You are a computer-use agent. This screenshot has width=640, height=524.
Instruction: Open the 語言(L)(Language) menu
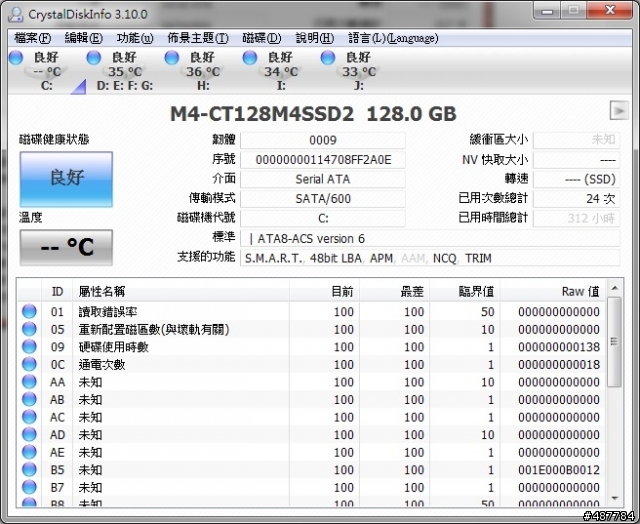click(393, 38)
